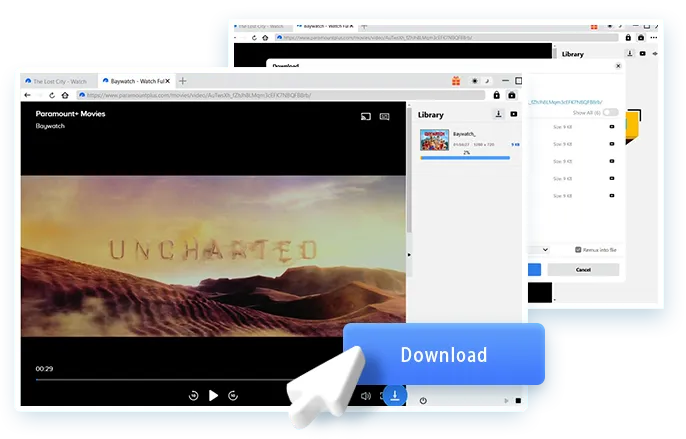Open the subtitles keyboard icon on player
686x439 pixels.
384,116
